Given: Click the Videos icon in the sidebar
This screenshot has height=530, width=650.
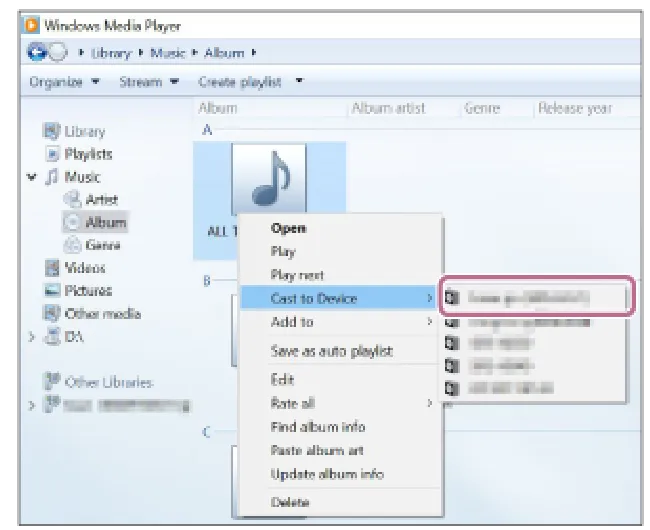Looking at the screenshot, I should tap(52, 268).
